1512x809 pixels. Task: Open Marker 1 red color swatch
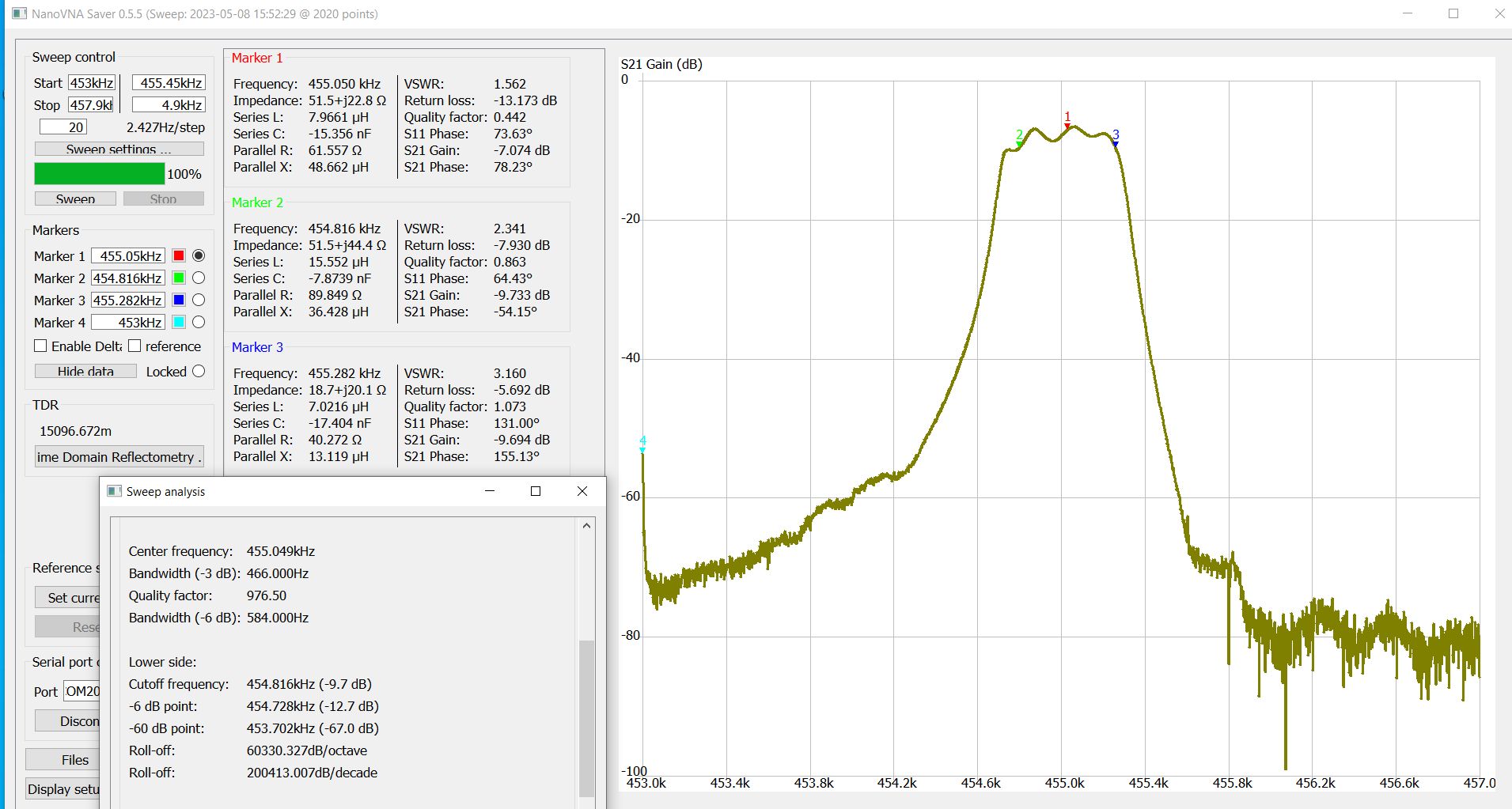179,255
